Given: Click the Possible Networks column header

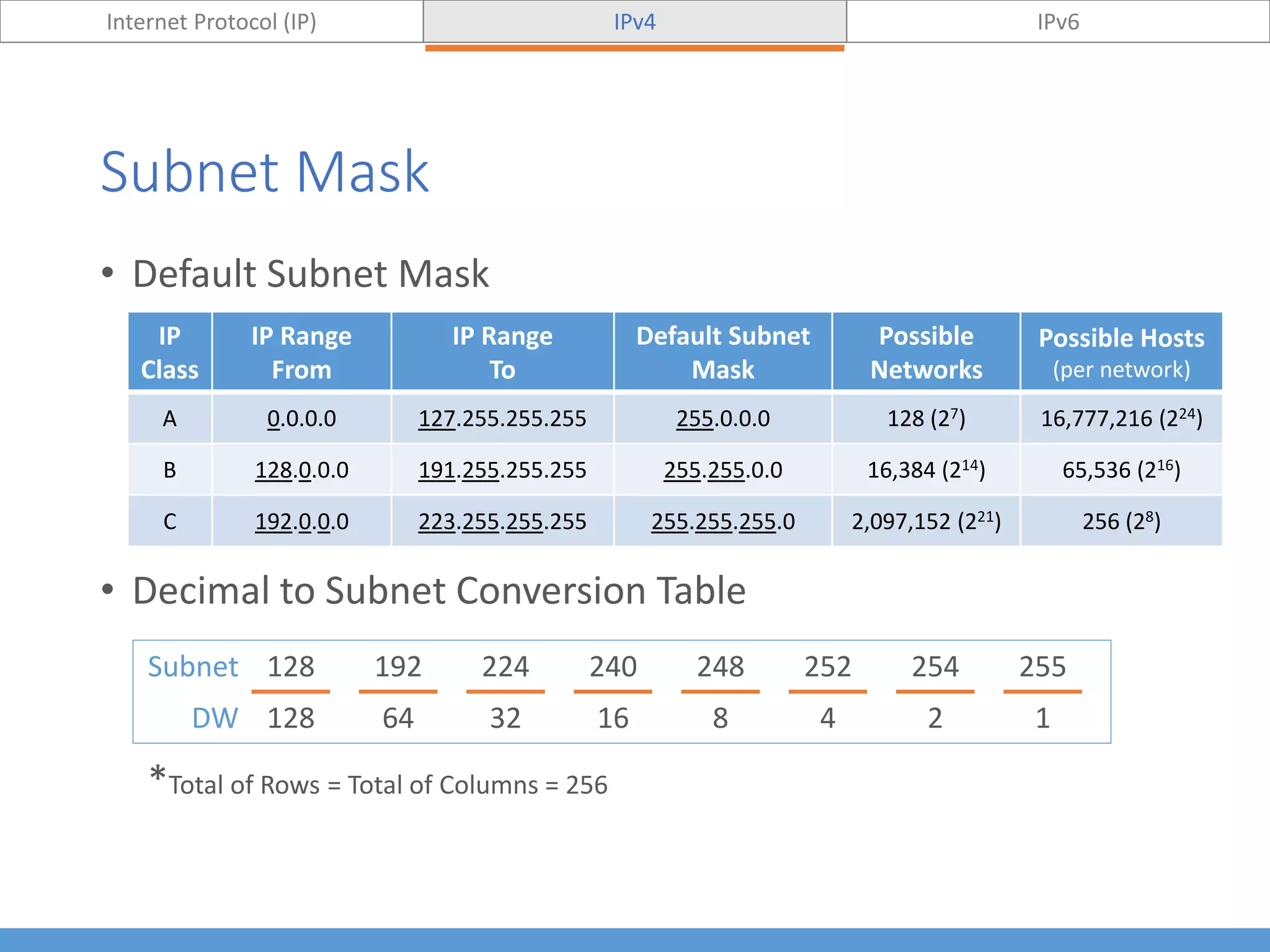Looking at the screenshot, I should tap(926, 352).
